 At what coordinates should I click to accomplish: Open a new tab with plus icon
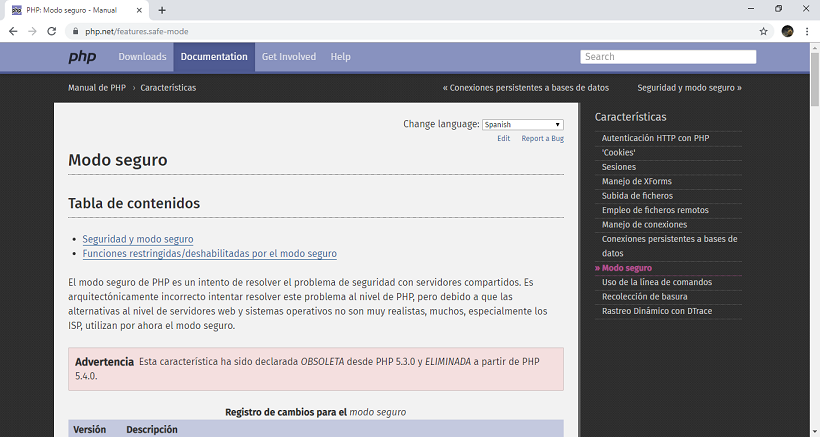click(162, 10)
